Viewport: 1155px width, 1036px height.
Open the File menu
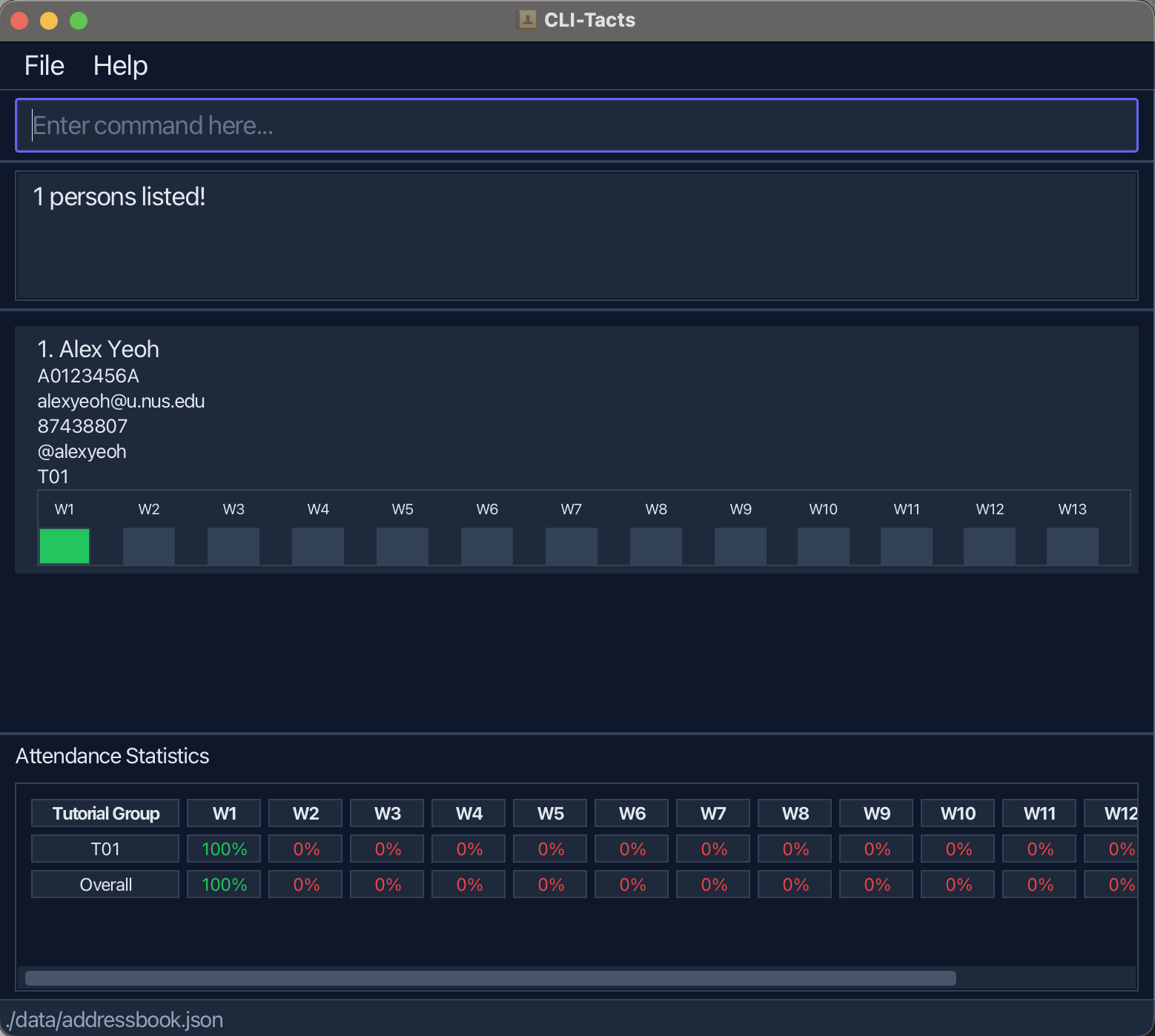pyautogui.click(x=44, y=65)
